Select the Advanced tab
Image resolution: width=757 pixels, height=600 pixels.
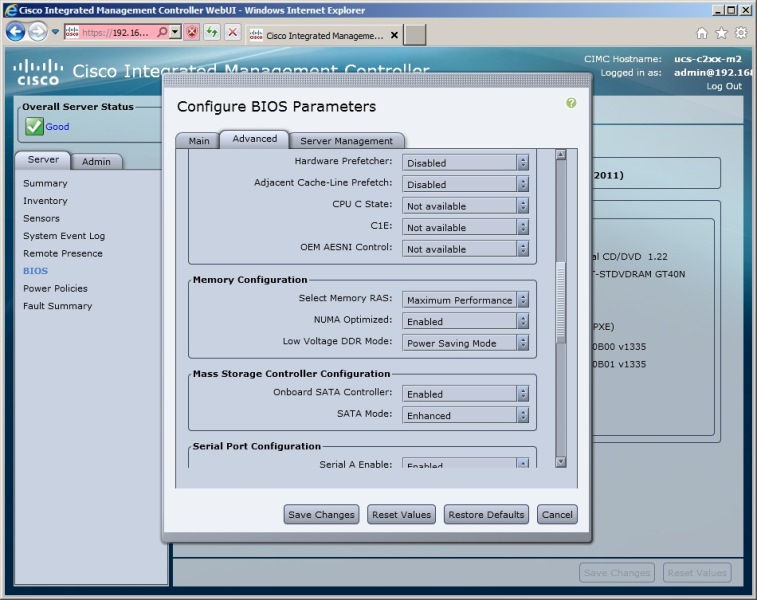click(x=254, y=139)
